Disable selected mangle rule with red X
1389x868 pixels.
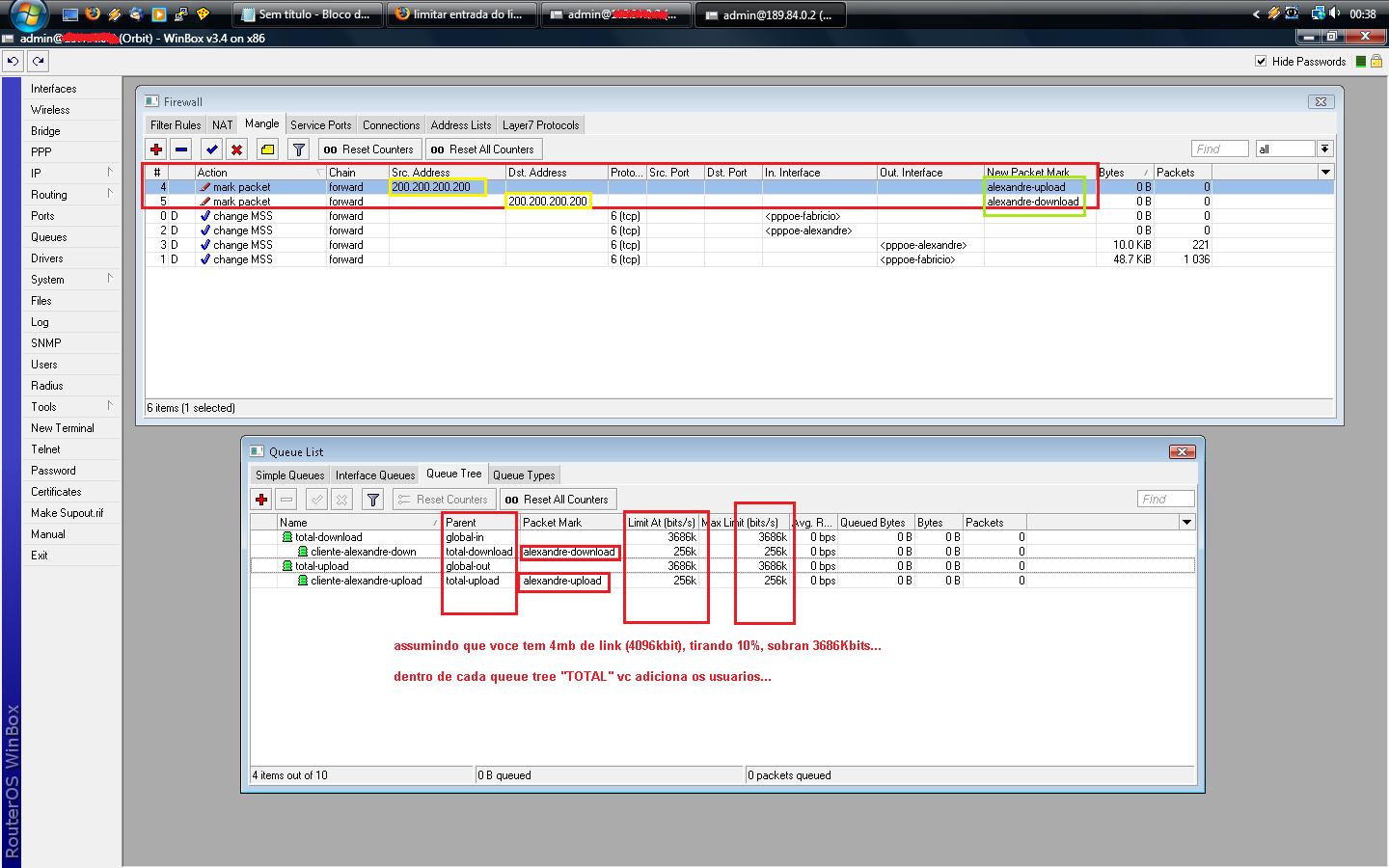click(x=237, y=149)
